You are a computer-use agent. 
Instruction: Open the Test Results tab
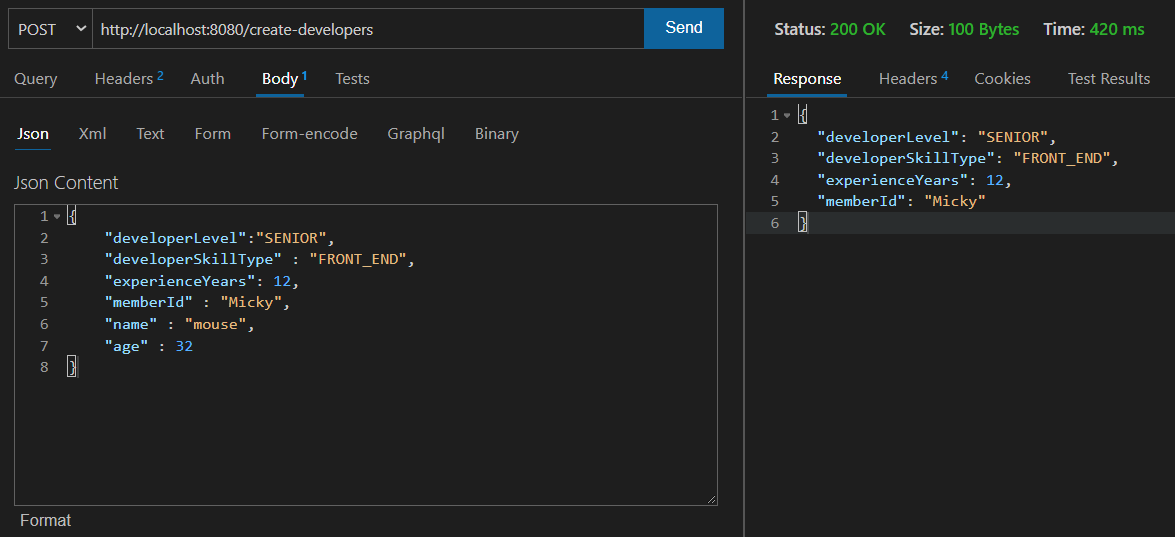click(x=1108, y=79)
